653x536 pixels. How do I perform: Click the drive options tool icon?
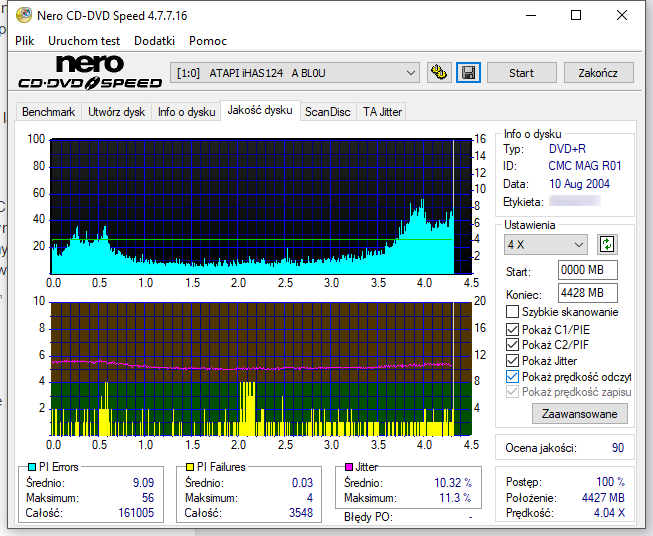pos(439,73)
